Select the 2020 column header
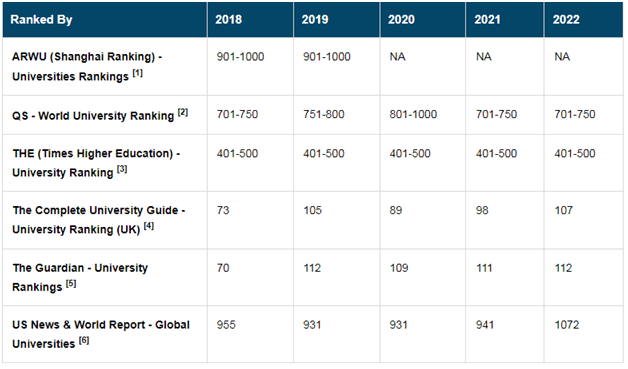Image resolution: width=628 pixels, height=369 pixels. 401,20
